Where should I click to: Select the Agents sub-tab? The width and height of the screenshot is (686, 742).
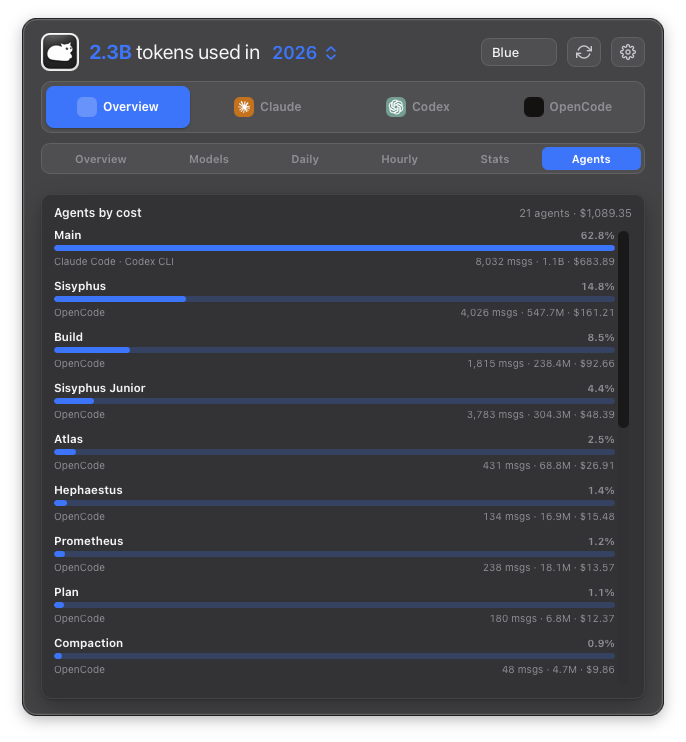click(x=591, y=159)
